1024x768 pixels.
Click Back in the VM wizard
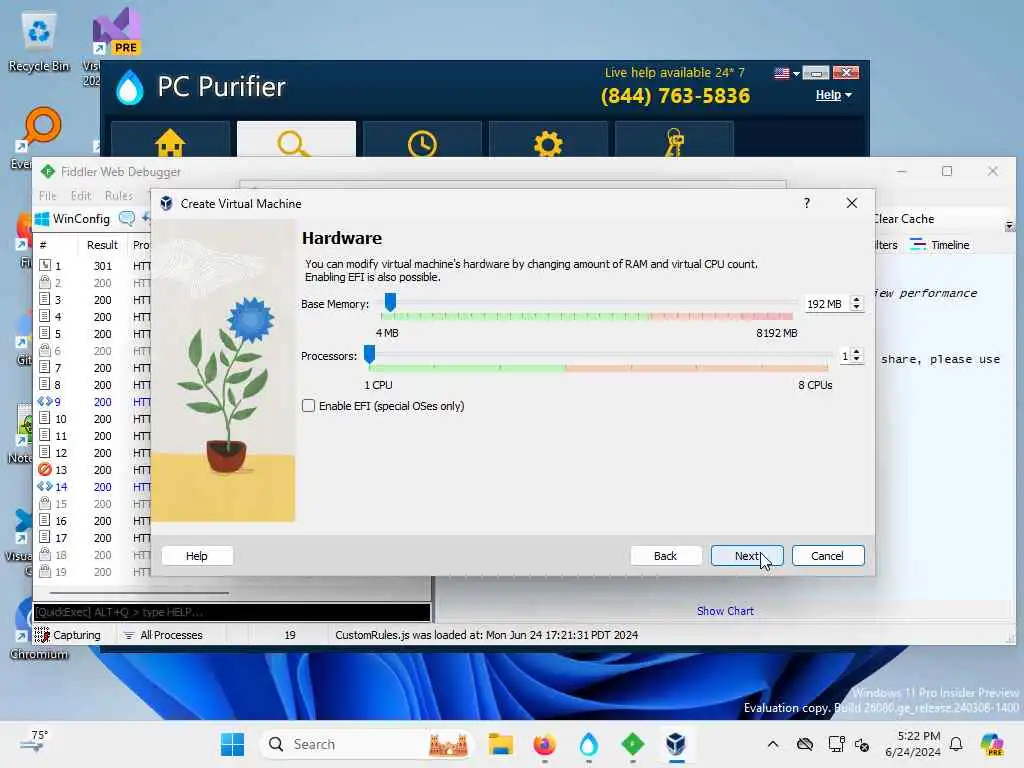coord(665,556)
